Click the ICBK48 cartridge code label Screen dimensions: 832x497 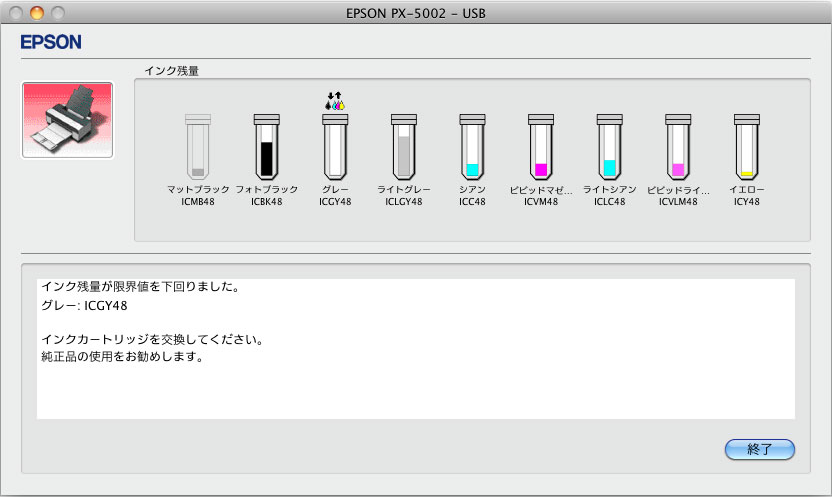(x=266, y=202)
